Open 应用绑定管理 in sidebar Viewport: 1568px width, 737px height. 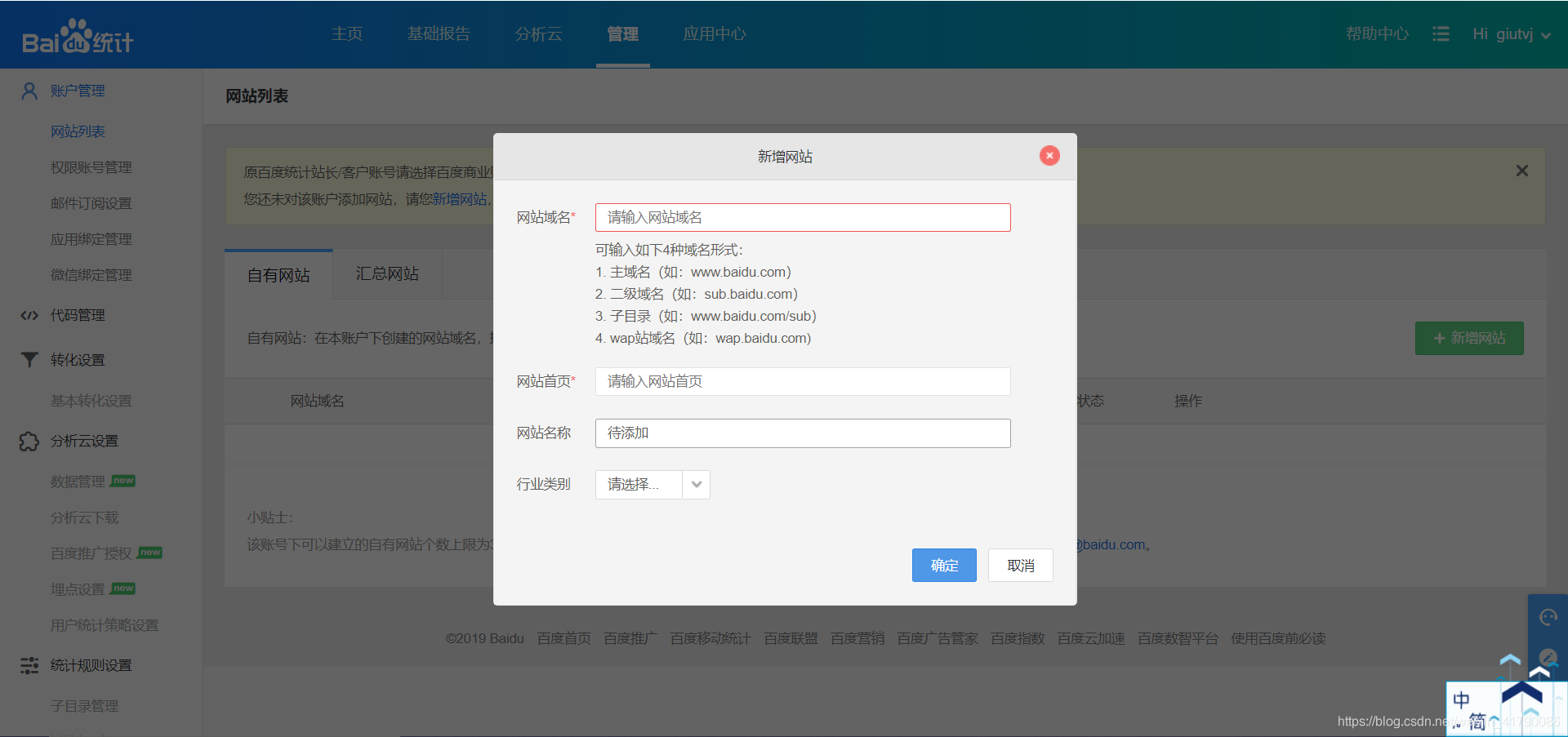tap(91, 239)
